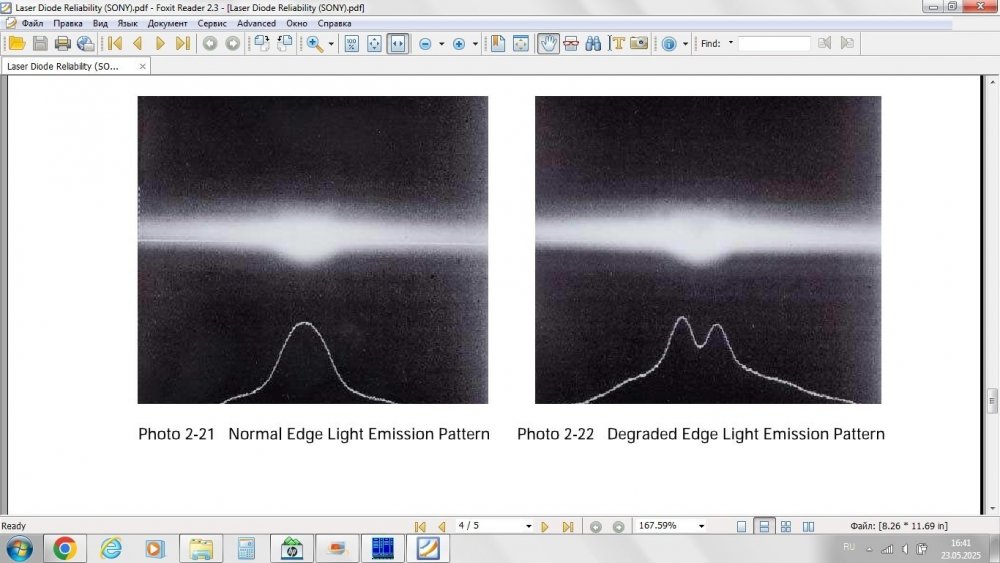Close the Laser Diode Reliability document tab
Image resolution: width=1000 pixels, height=563 pixels.
[x=142, y=67]
